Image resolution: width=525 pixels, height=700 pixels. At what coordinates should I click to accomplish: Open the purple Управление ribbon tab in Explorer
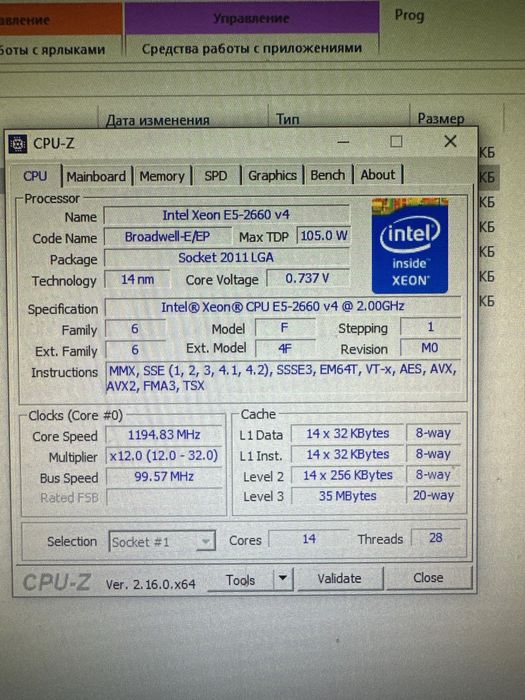tap(251, 18)
